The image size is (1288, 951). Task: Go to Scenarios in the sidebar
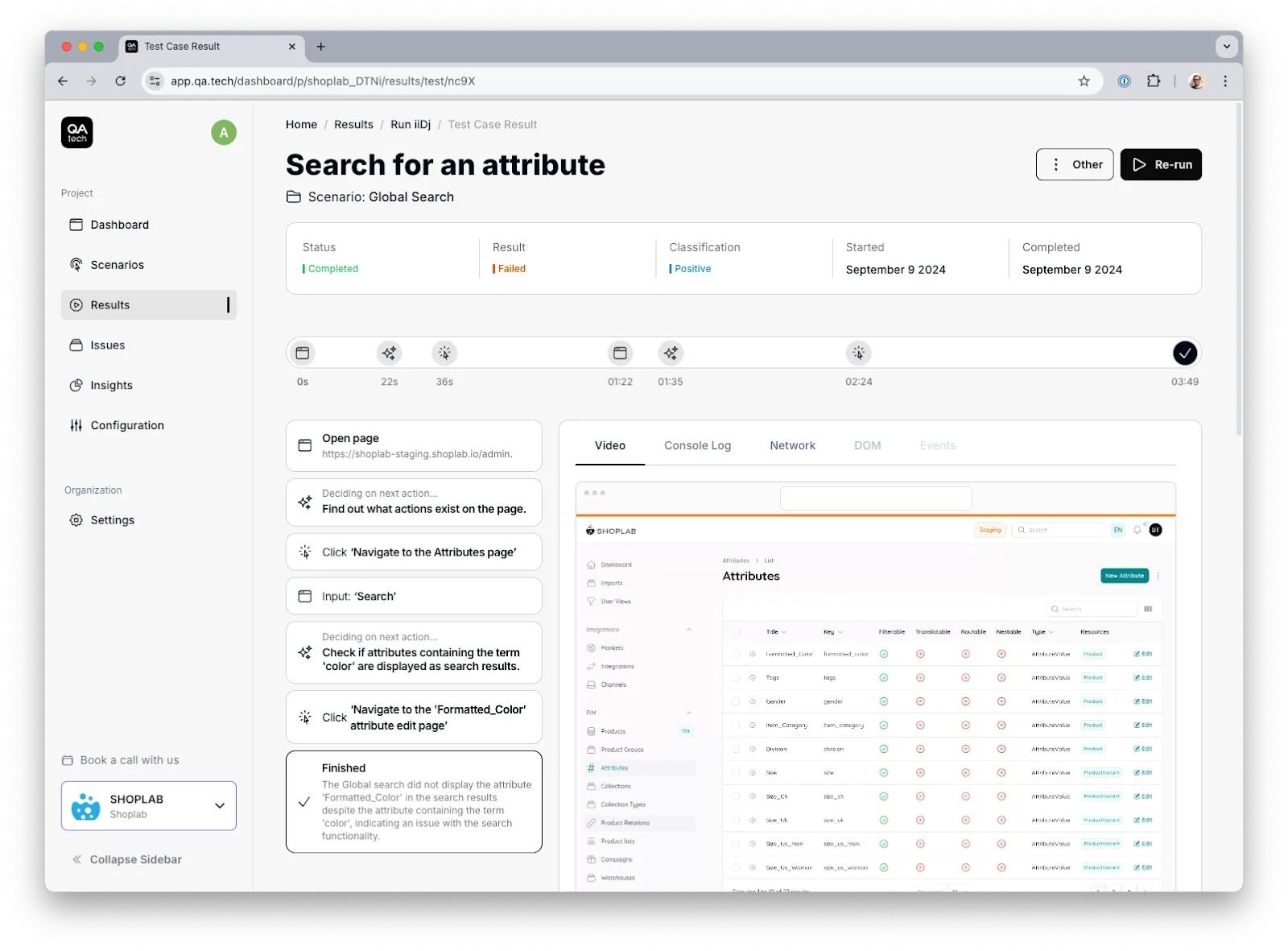click(148, 265)
